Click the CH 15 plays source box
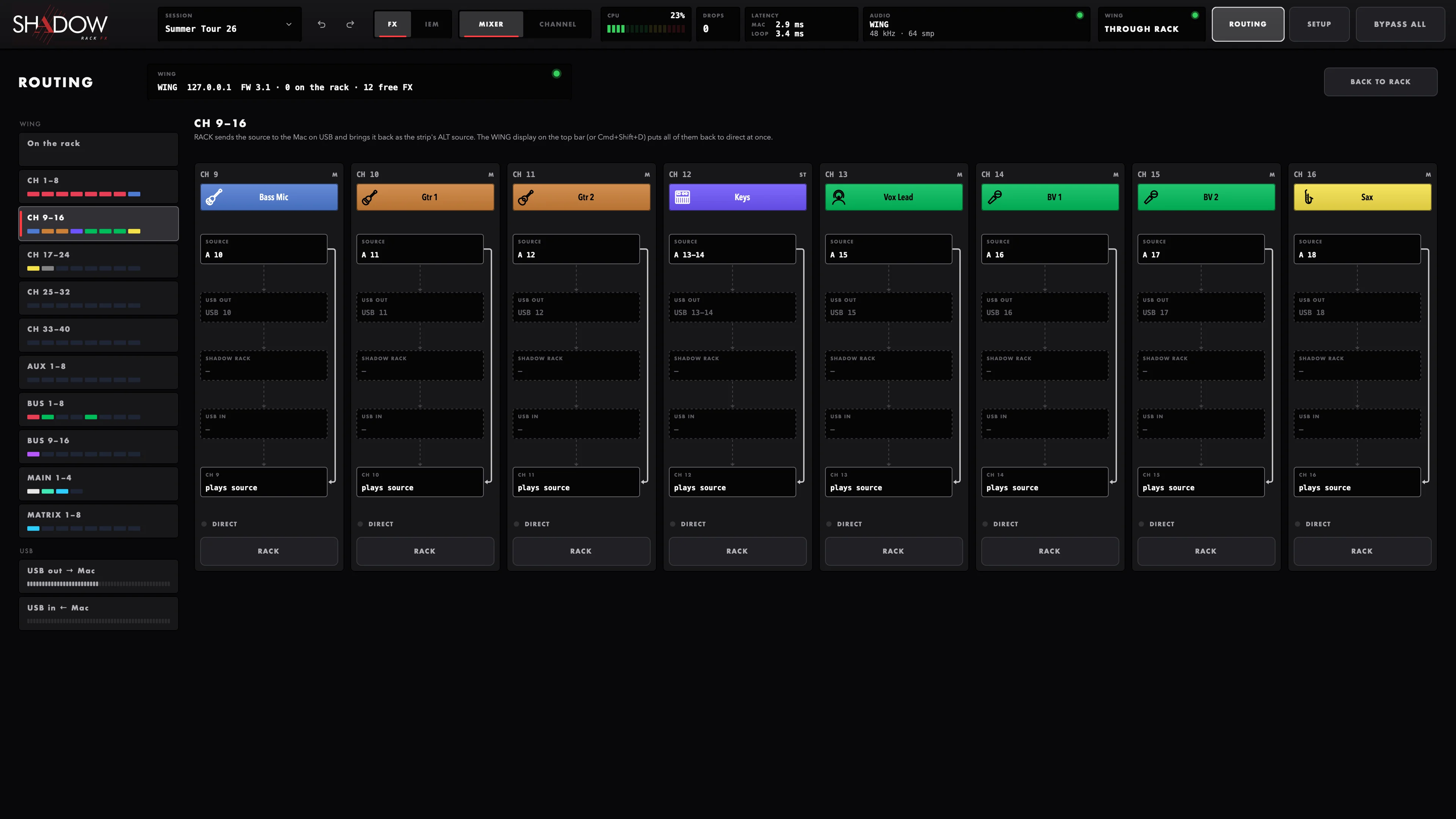 1200,482
